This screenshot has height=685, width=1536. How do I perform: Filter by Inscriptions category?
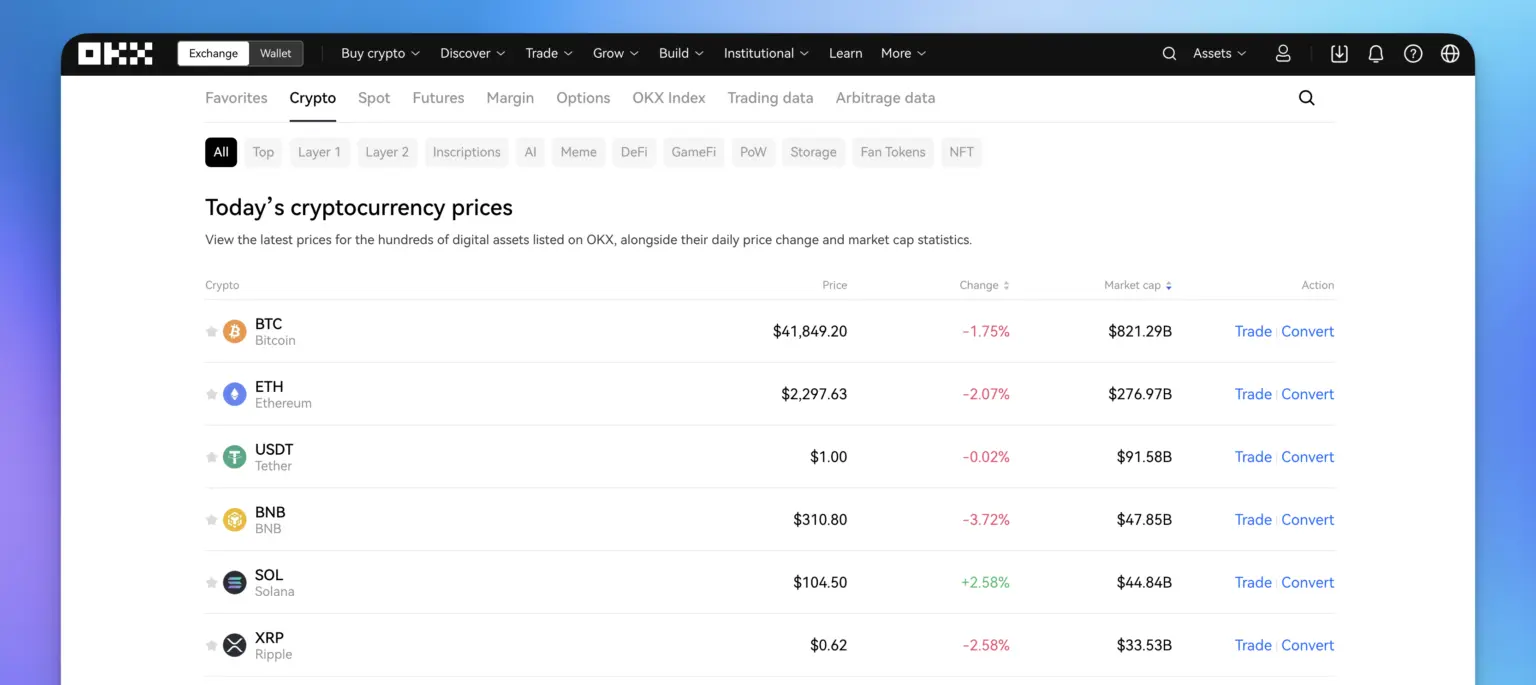pos(466,152)
